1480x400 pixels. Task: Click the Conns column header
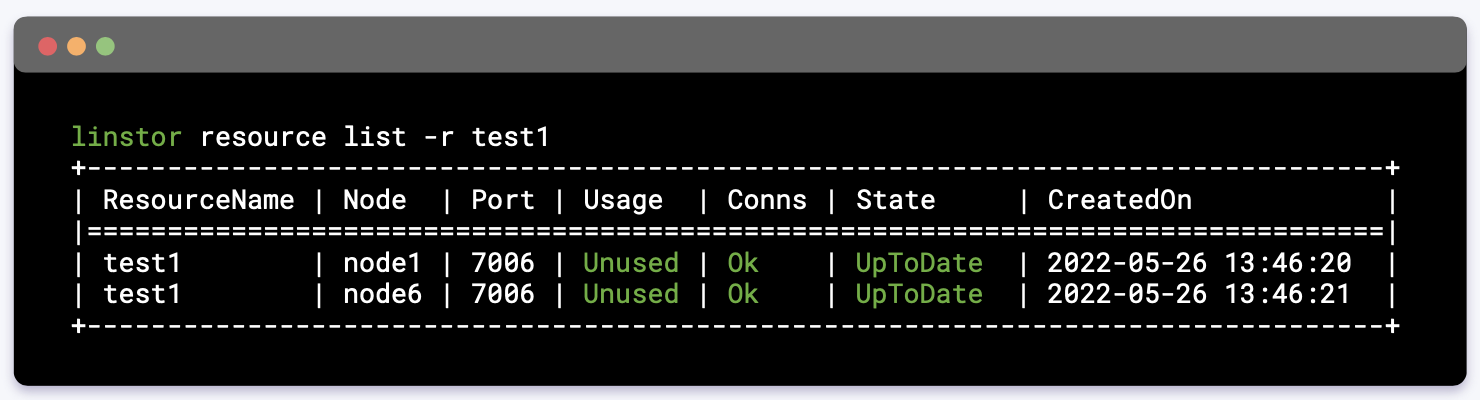(x=767, y=200)
